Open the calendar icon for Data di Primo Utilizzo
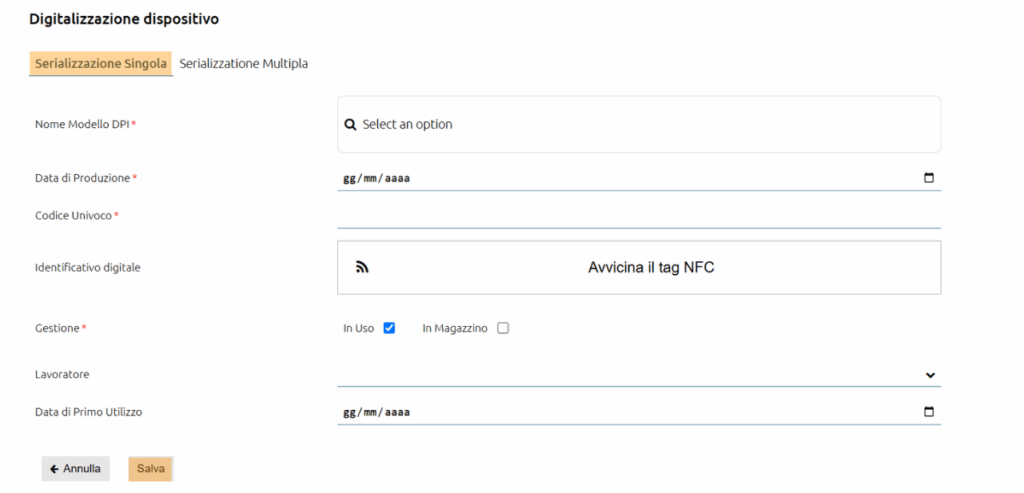The image size is (1024, 493). pyautogui.click(x=929, y=412)
